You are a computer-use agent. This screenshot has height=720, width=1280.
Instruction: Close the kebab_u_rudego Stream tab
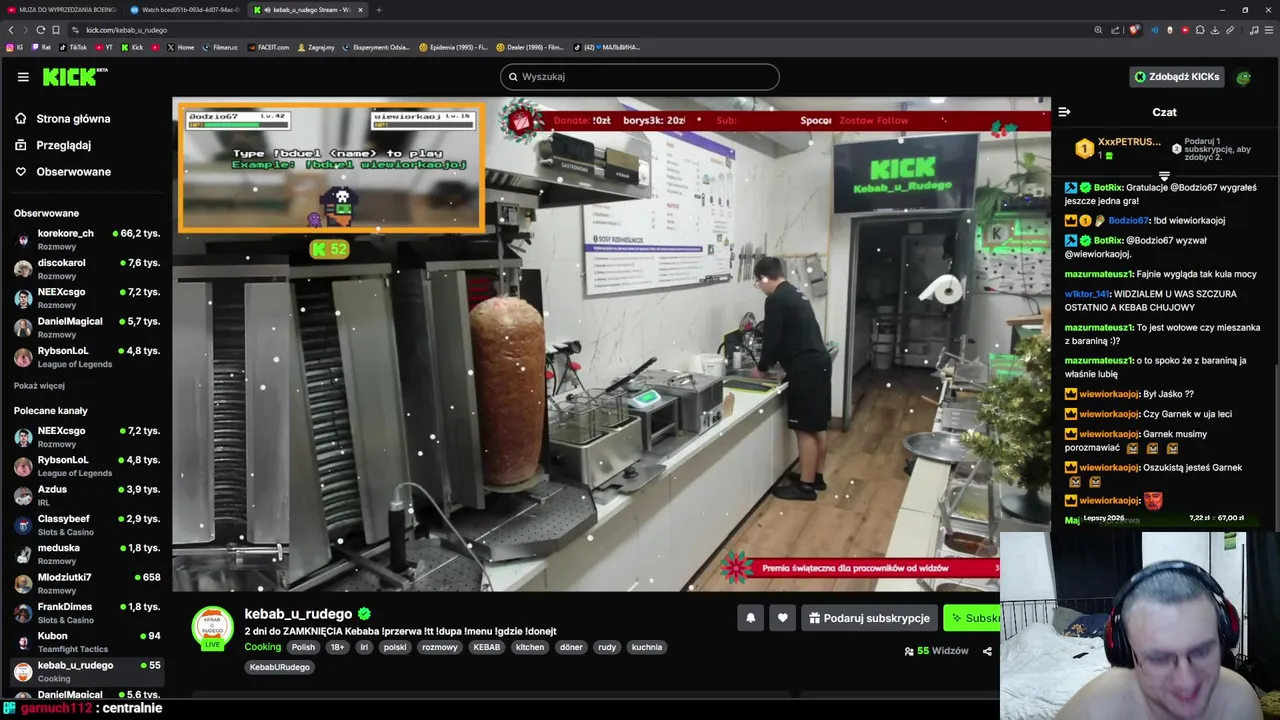(x=361, y=10)
